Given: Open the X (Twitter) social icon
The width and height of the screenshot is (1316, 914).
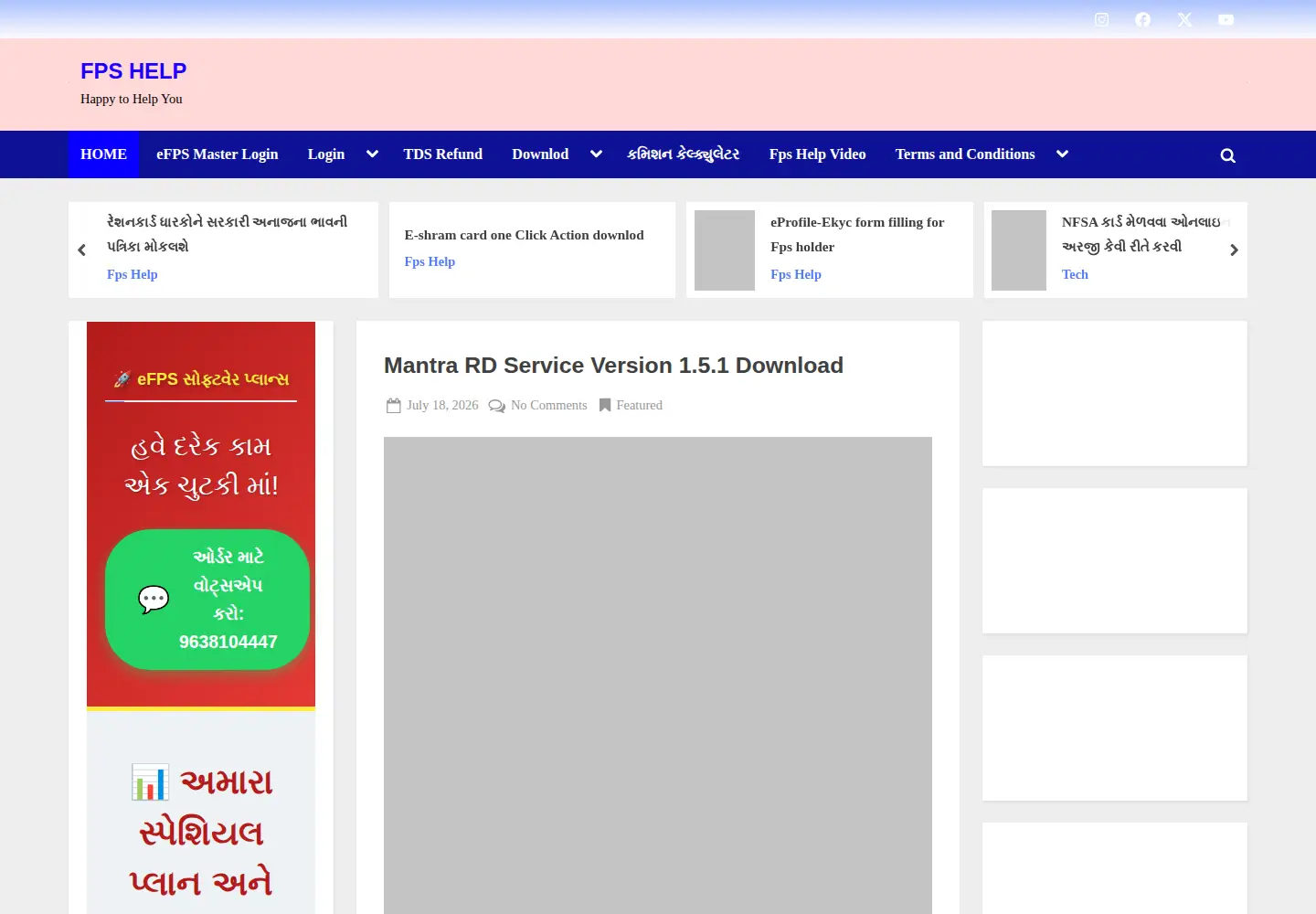Looking at the screenshot, I should pyautogui.click(x=1184, y=19).
